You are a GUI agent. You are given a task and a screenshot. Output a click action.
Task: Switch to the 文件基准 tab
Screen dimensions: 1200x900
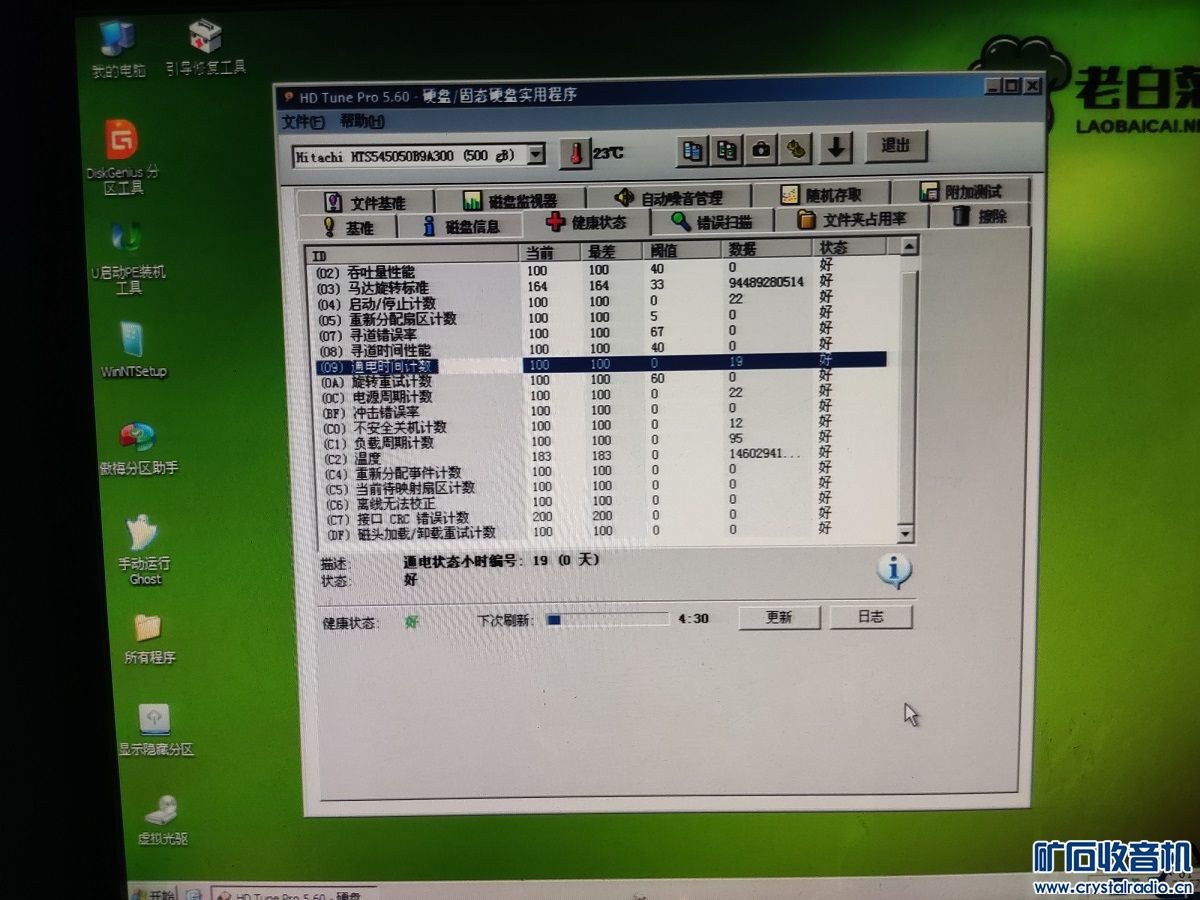365,202
